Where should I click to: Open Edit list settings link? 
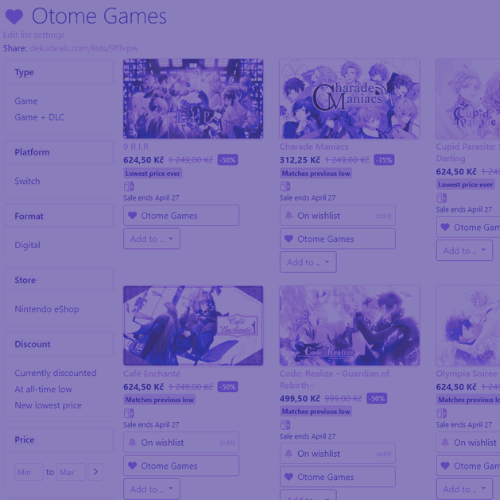(x=34, y=35)
